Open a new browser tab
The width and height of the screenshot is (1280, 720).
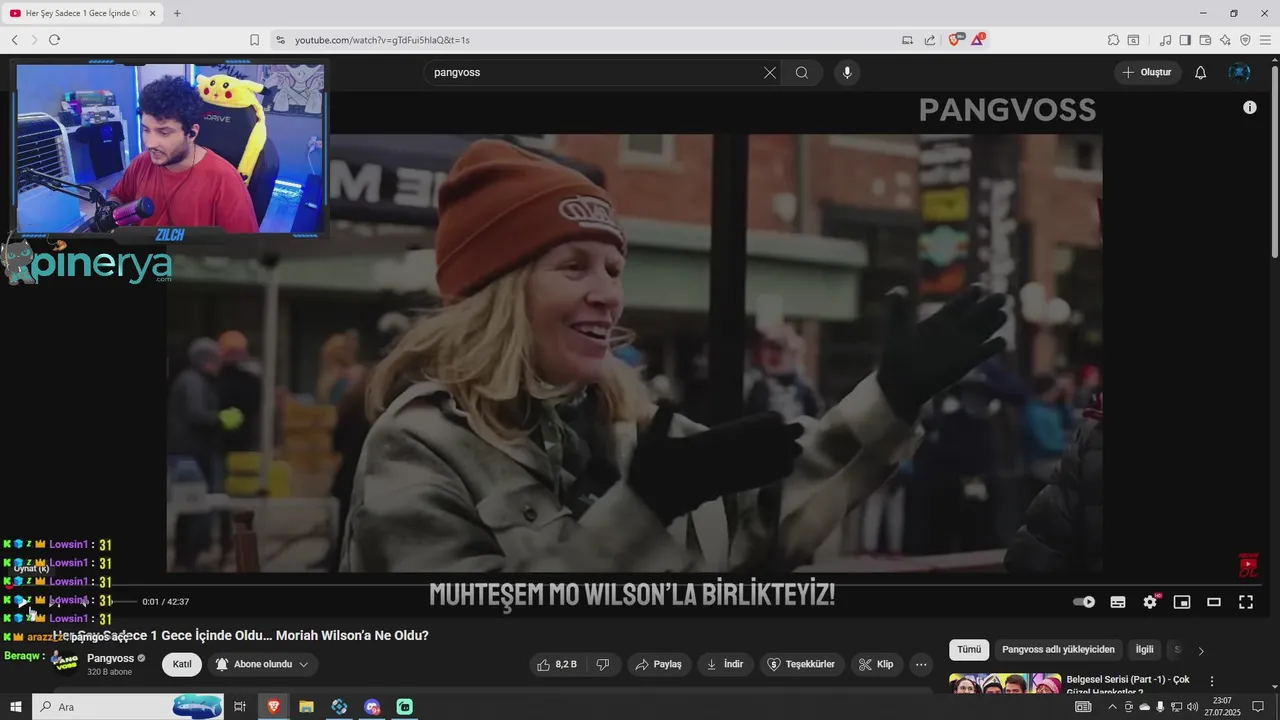(x=177, y=13)
